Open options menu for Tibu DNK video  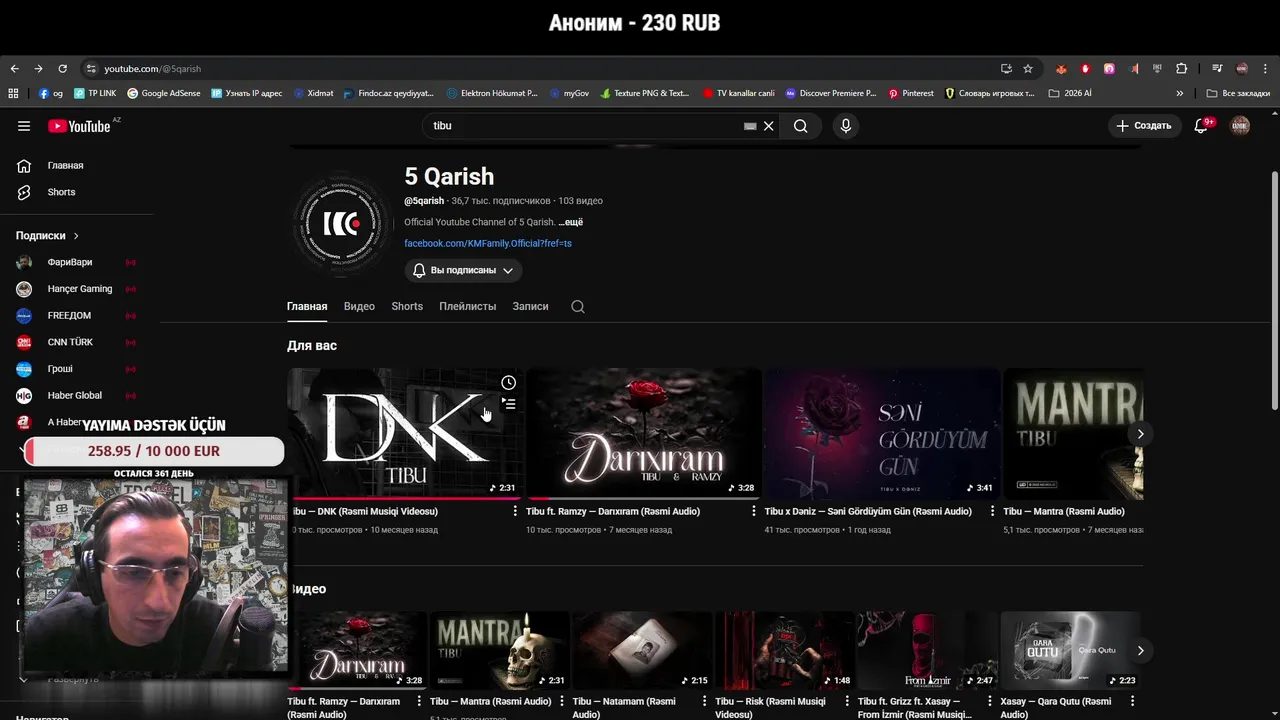click(x=515, y=511)
